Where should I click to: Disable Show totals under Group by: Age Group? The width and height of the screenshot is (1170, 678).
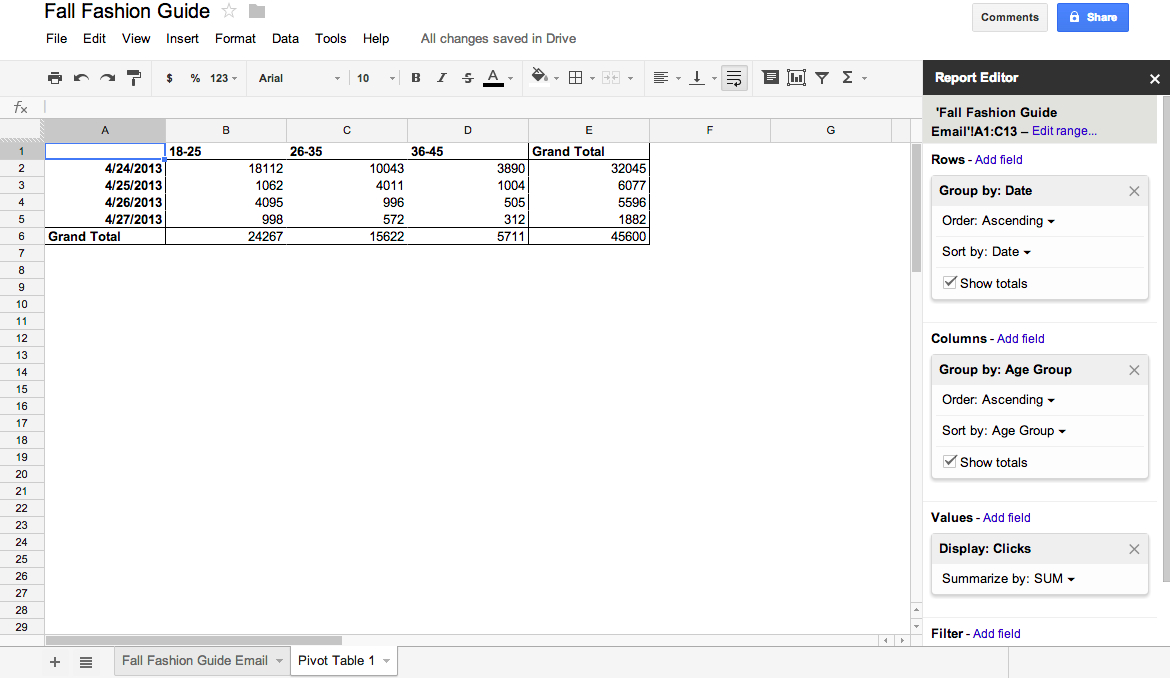pyautogui.click(x=949, y=462)
